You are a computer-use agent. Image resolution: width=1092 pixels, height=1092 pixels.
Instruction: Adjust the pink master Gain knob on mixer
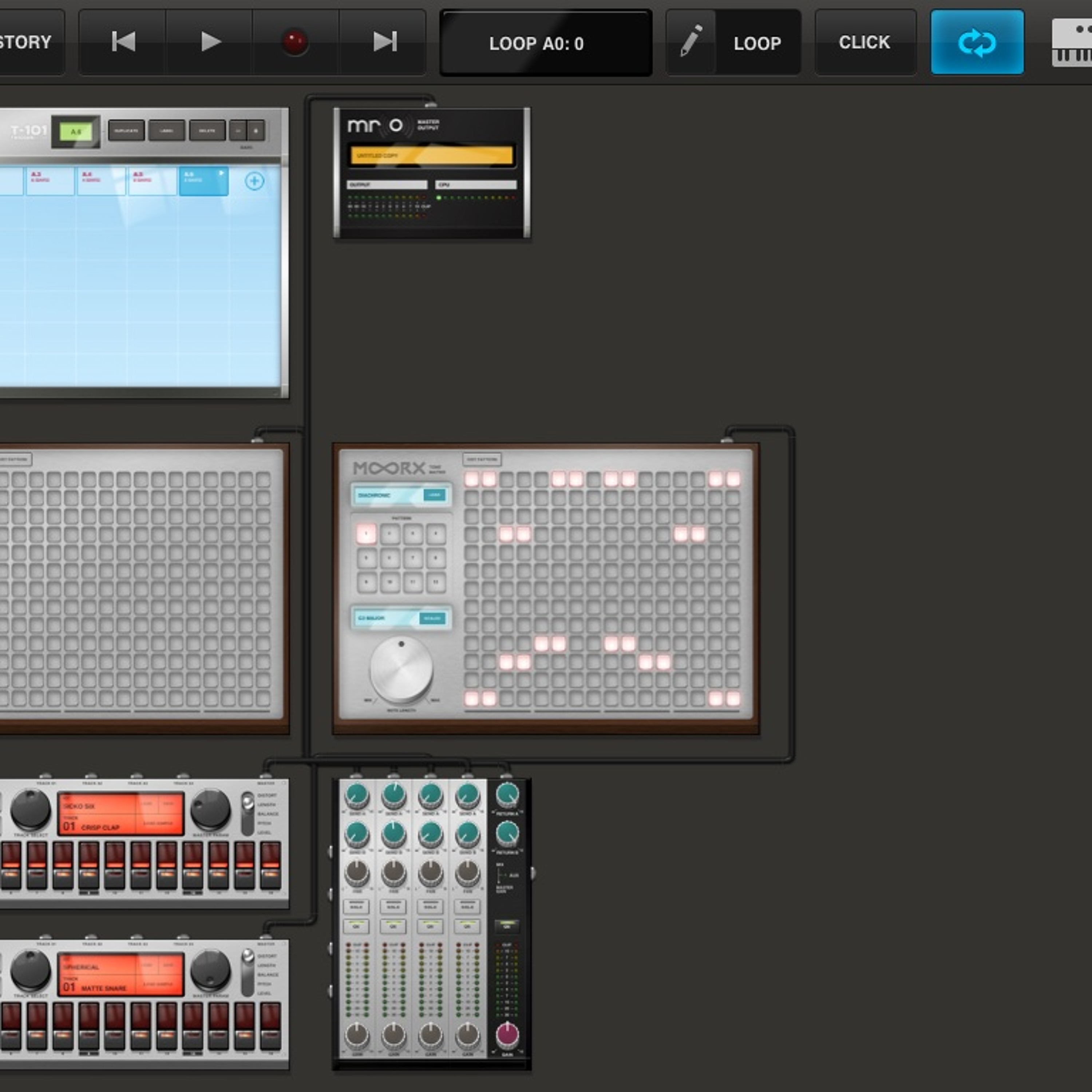pyautogui.click(x=507, y=1034)
